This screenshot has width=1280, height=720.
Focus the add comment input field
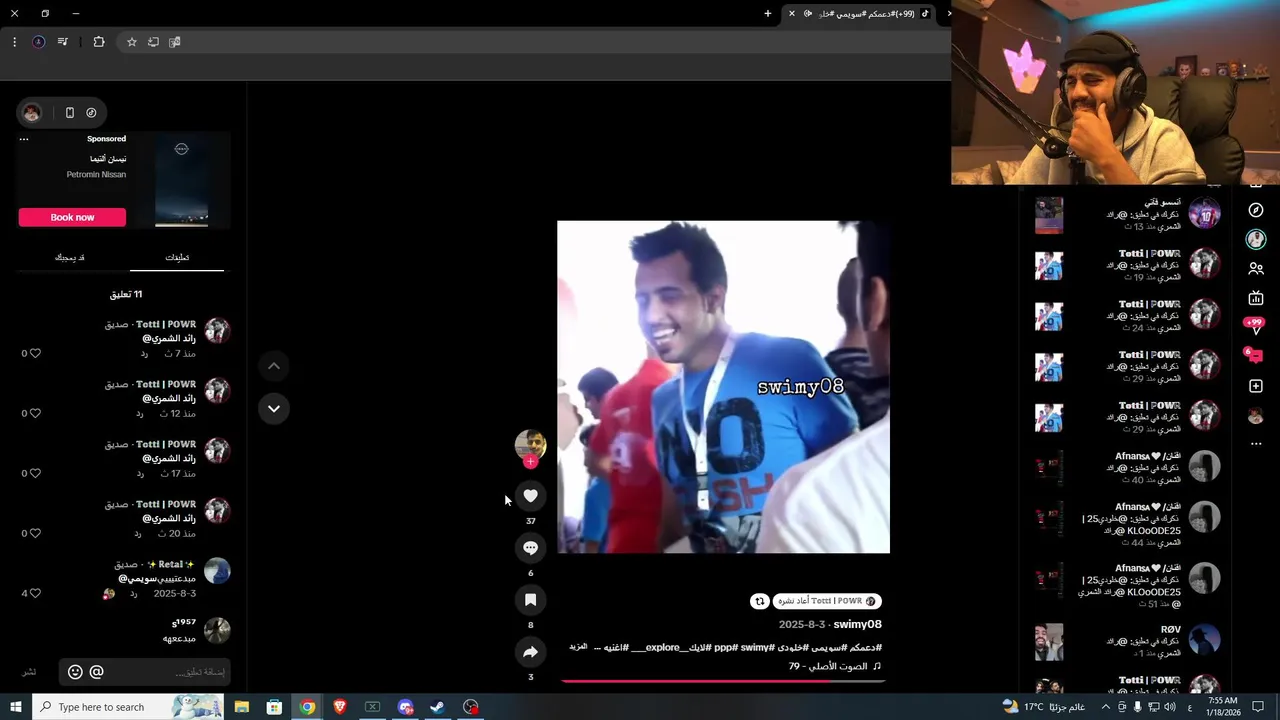coord(144,672)
